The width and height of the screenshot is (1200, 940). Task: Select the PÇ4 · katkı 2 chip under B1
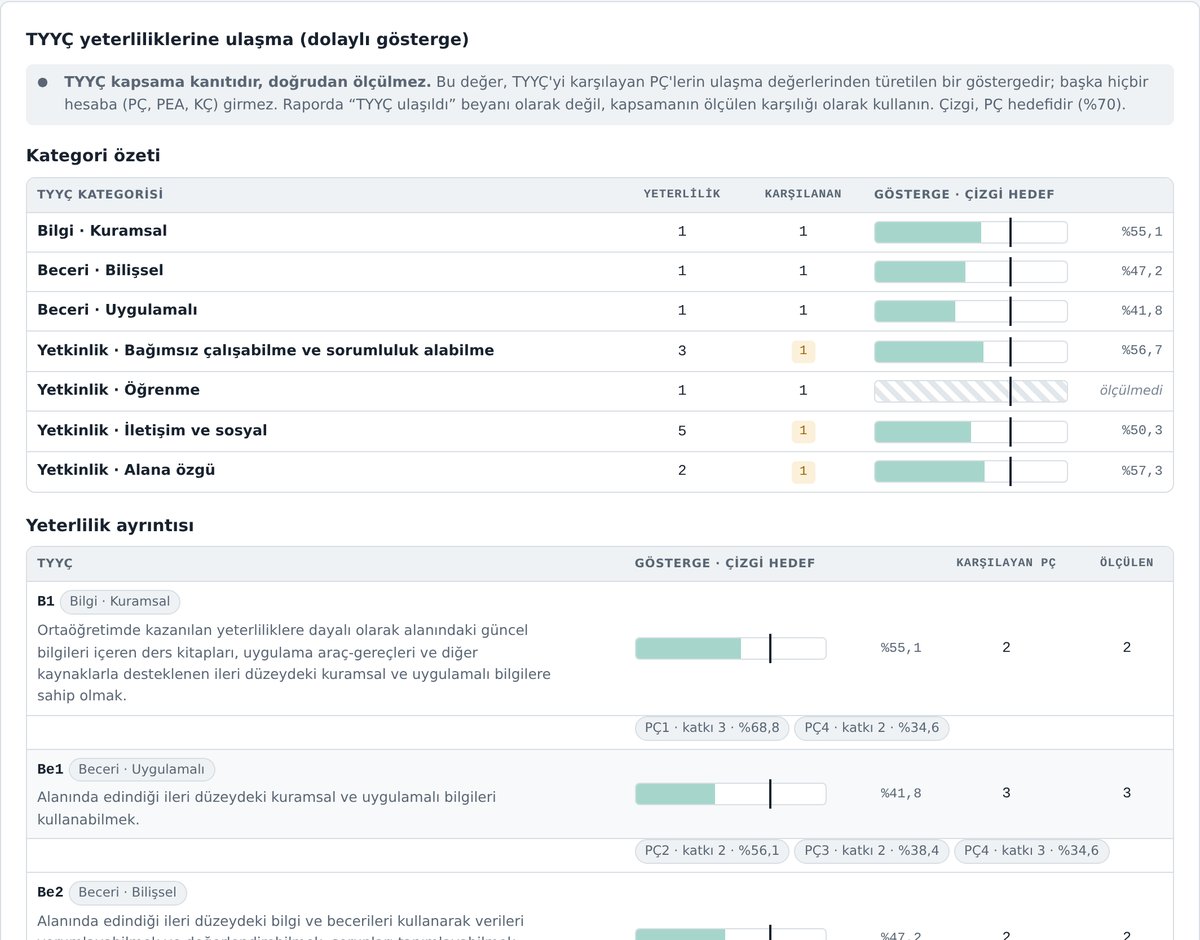pos(872,728)
